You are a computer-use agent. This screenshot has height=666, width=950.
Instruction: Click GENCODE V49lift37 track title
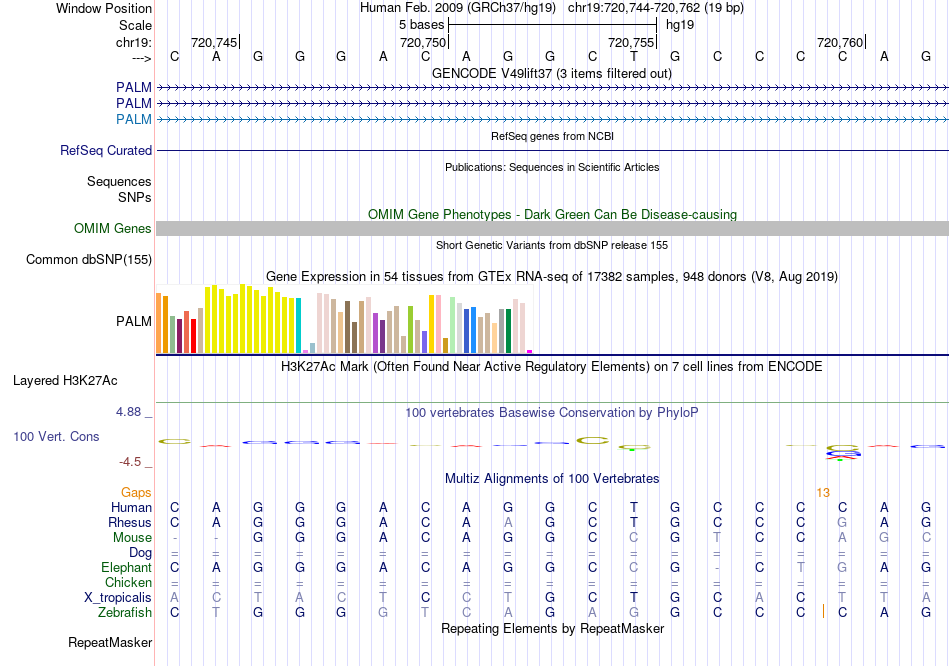click(552, 73)
